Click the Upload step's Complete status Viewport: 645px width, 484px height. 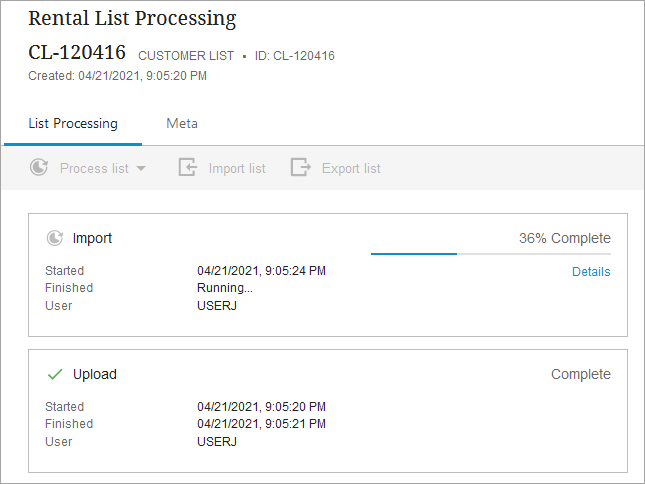(x=580, y=374)
